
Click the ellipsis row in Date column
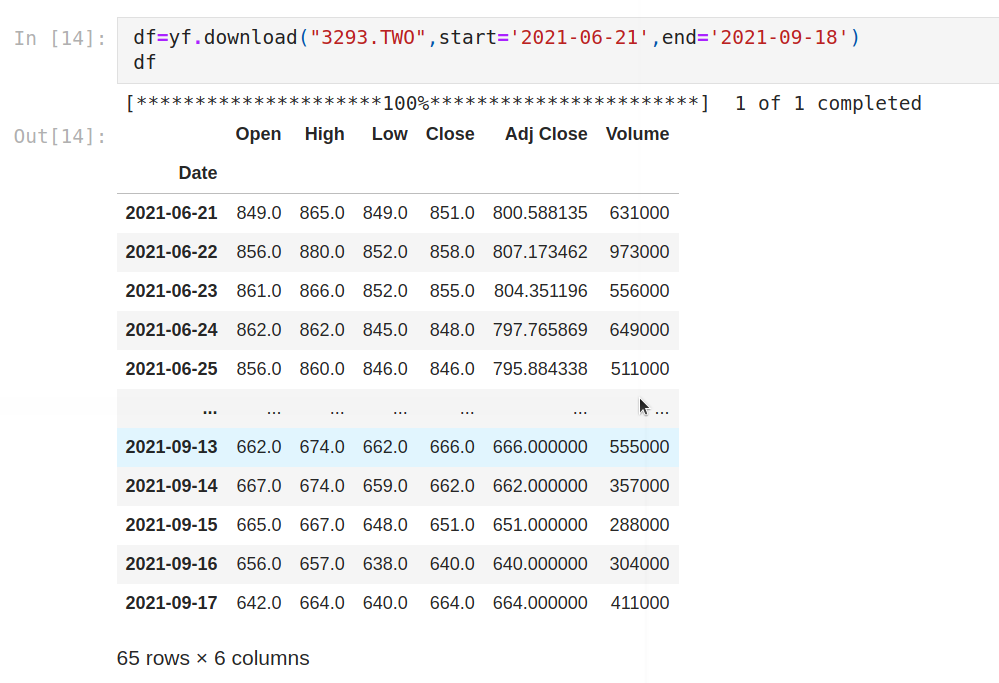click(x=210, y=410)
